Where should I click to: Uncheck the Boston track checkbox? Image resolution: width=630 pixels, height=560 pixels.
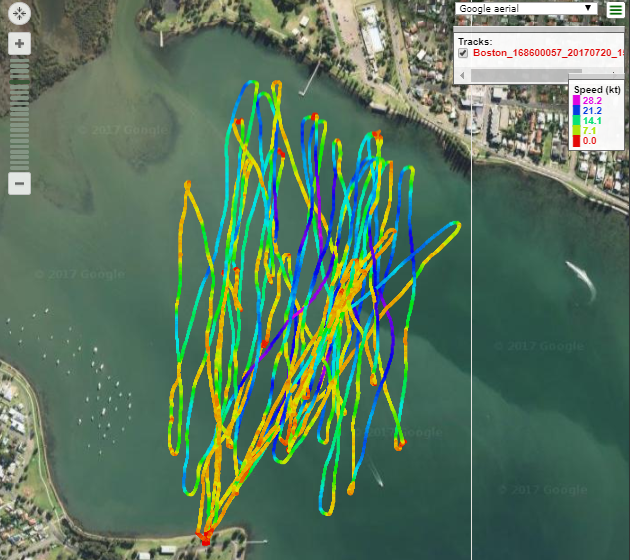click(x=463, y=52)
